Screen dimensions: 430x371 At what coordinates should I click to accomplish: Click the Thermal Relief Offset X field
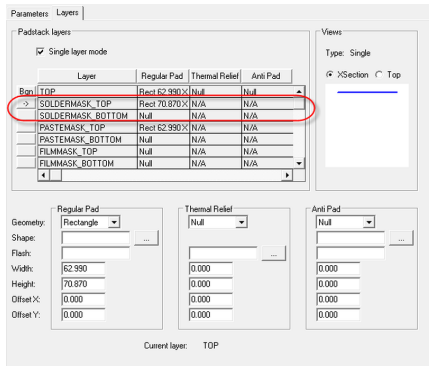coord(211,299)
